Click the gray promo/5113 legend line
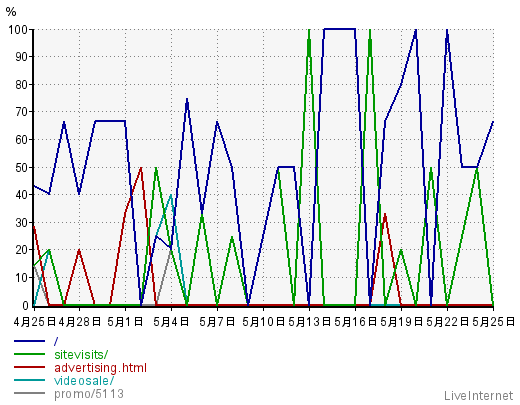This screenshot has height=405, width=520. 29,393
